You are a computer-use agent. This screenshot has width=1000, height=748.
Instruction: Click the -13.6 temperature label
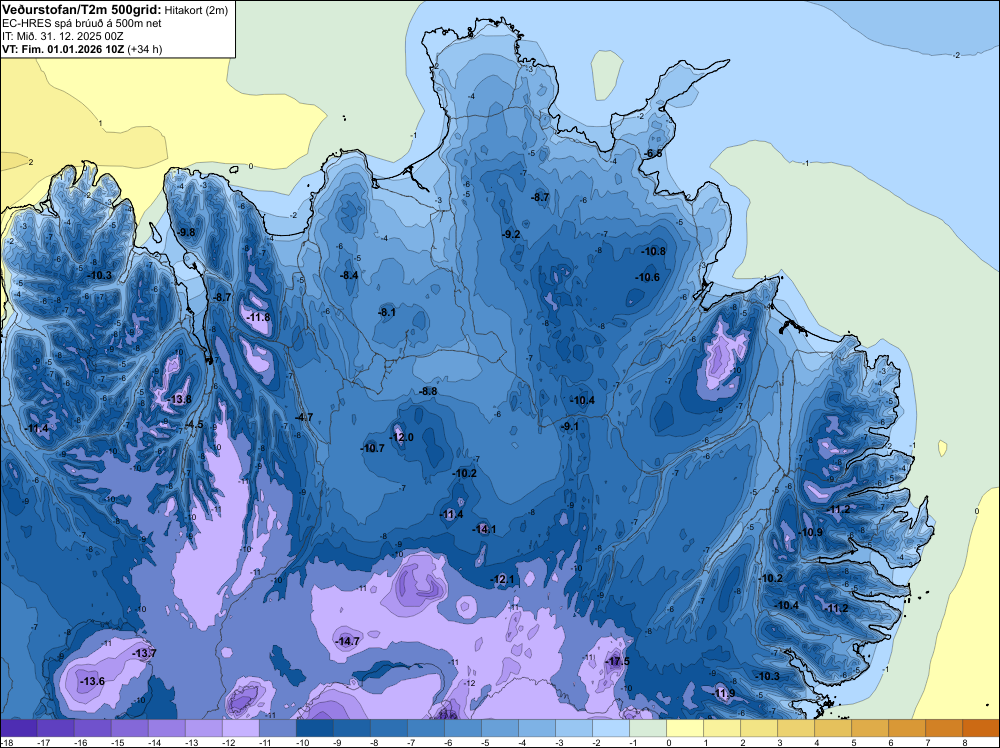[92, 682]
